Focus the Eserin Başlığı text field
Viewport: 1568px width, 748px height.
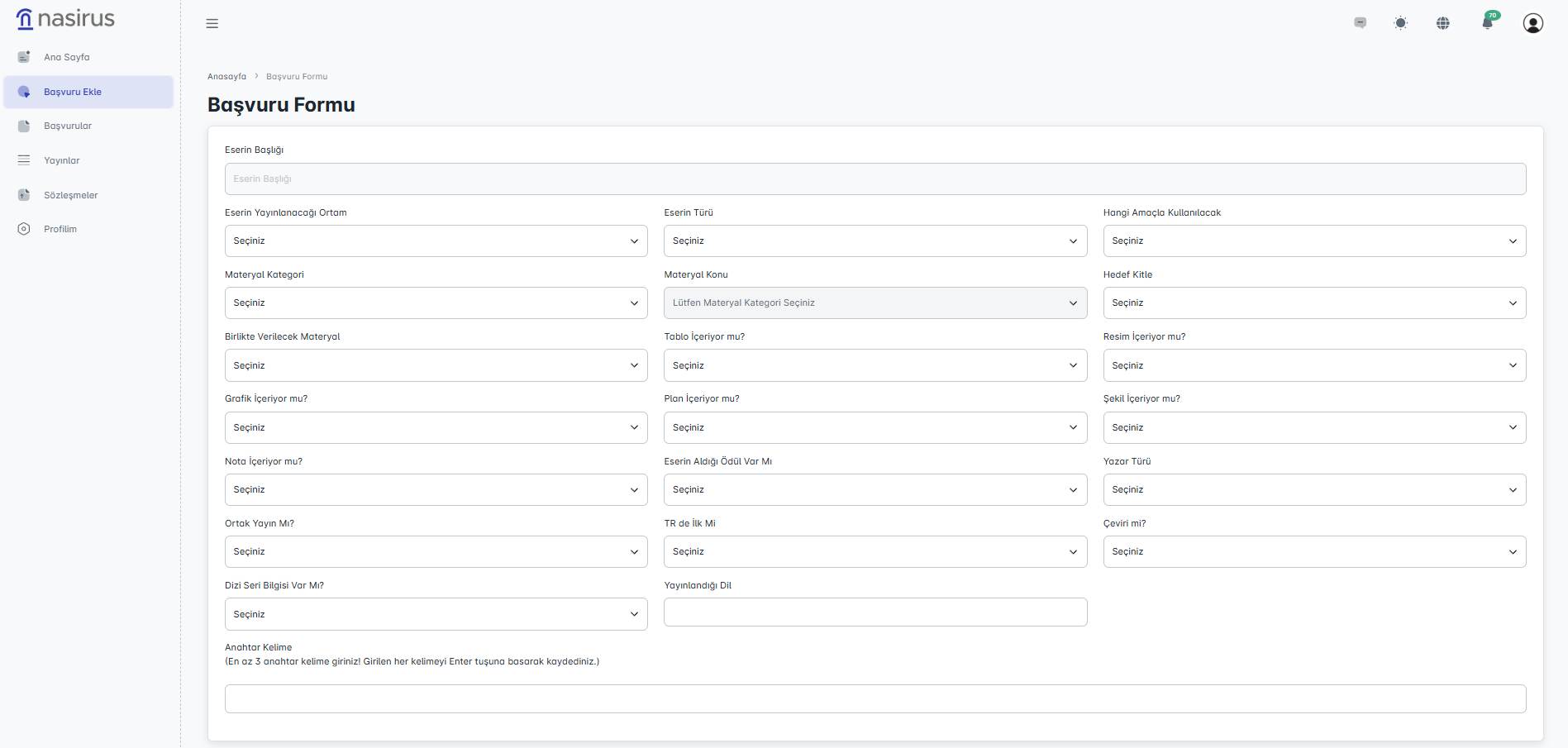(x=875, y=179)
